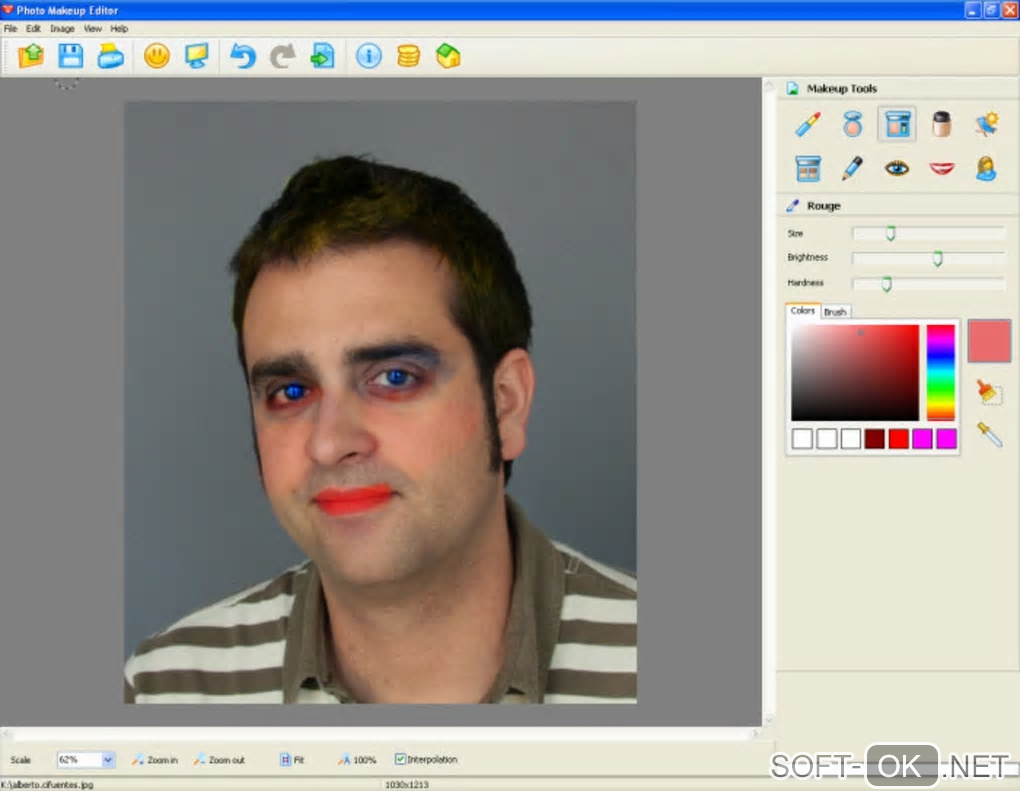Image resolution: width=1020 pixels, height=791 pixels.
Task: Click the green house toolbar icon
Action: [448, 56]
